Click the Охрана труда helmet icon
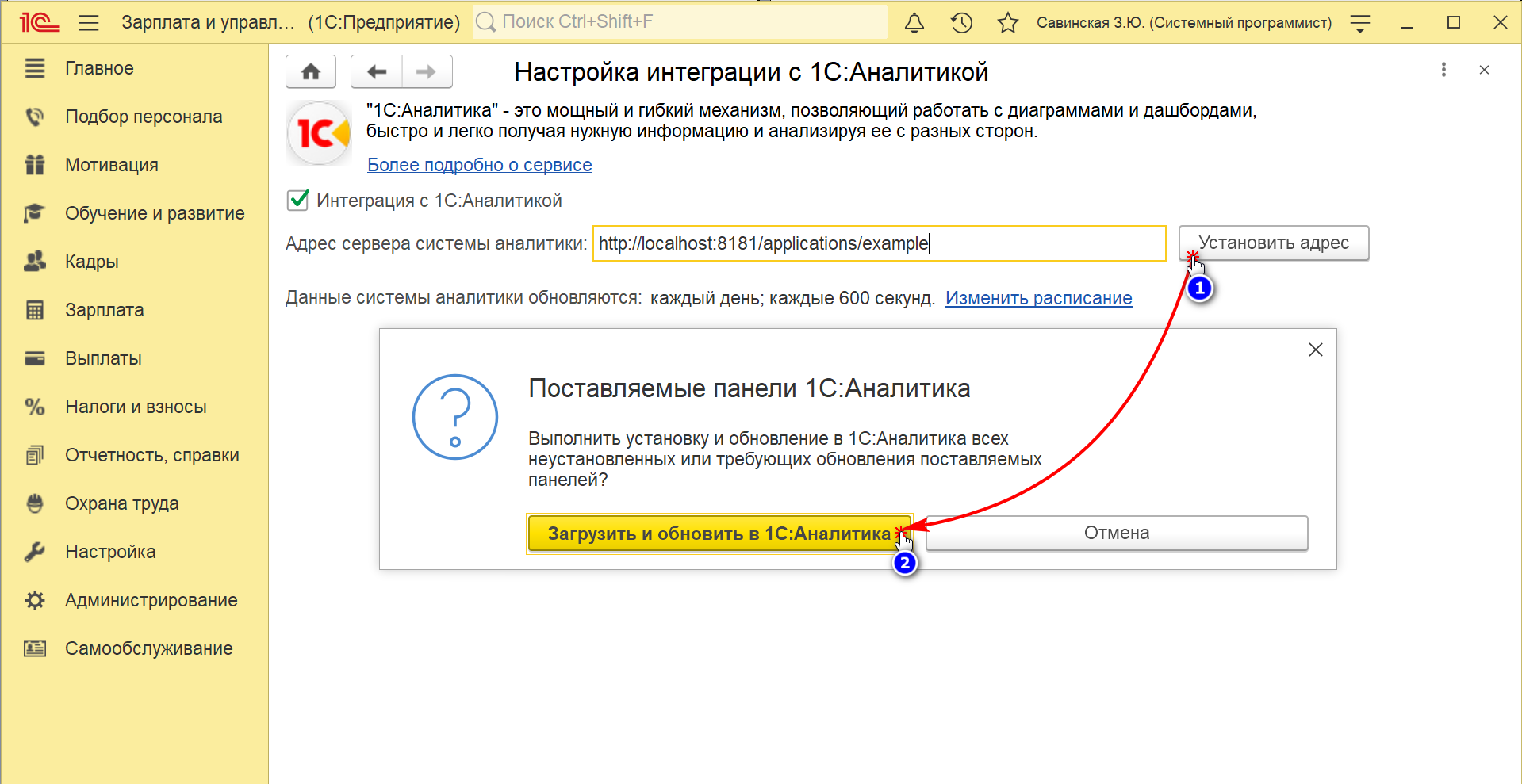The width and height of the screenshot is (1522, 784). [35, 503]
